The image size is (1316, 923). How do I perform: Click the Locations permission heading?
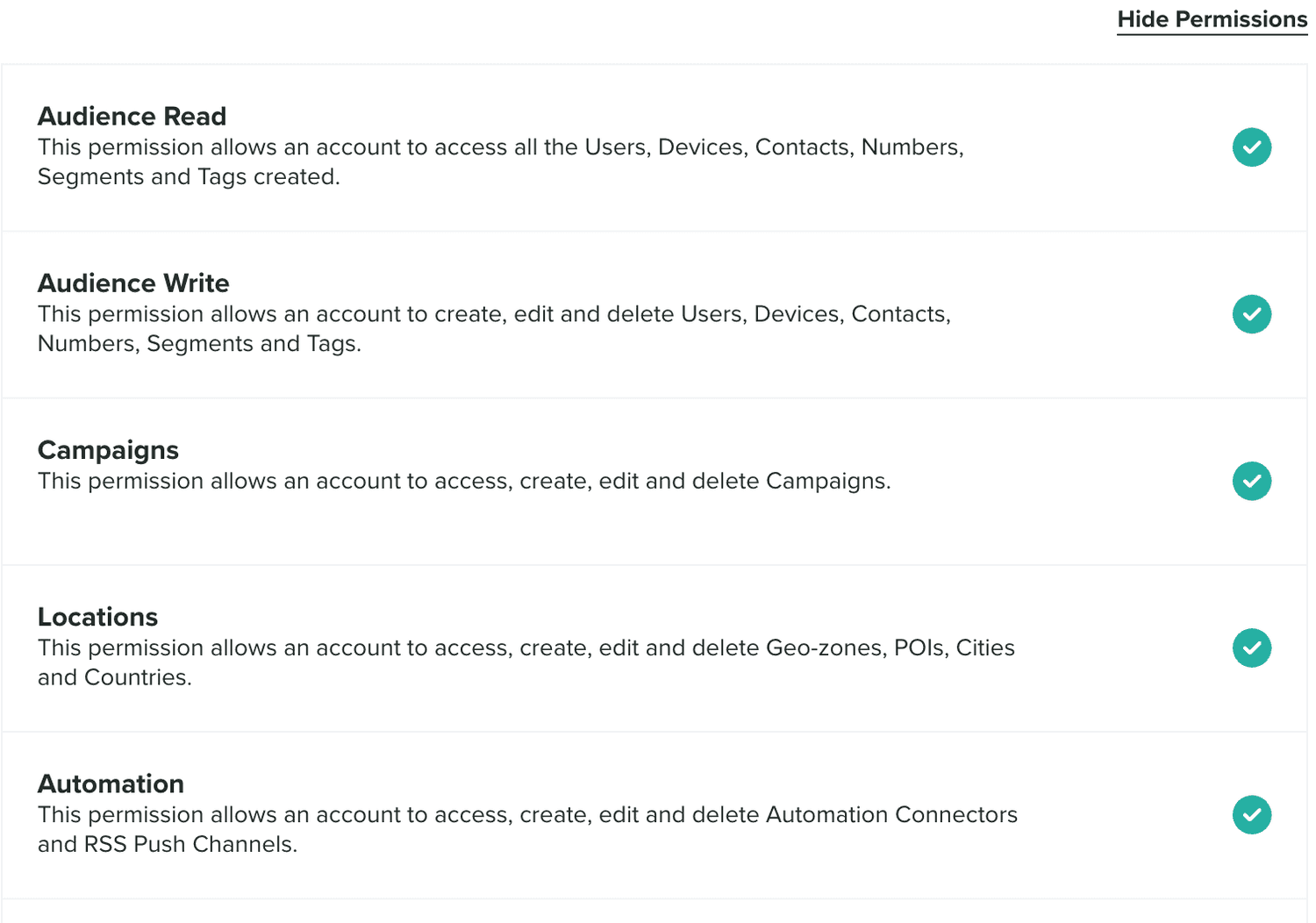click(x=97, y=617)
